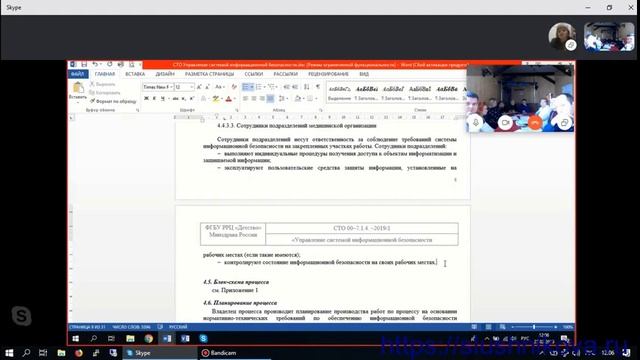
Task: Click Align Left paragraph icon
Action: click(245, 98)
